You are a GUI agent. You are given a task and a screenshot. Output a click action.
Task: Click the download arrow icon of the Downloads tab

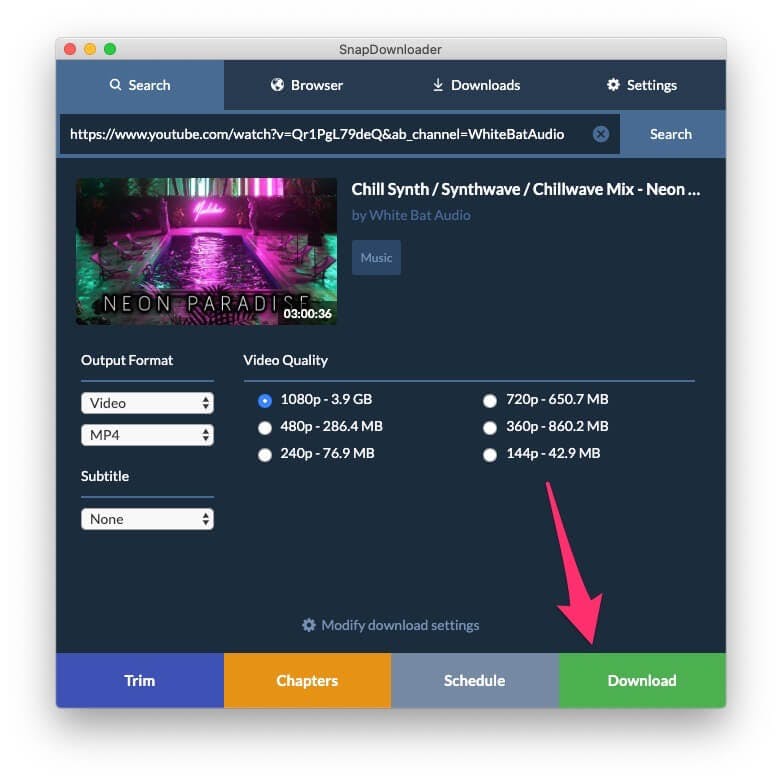coord(437,85)
